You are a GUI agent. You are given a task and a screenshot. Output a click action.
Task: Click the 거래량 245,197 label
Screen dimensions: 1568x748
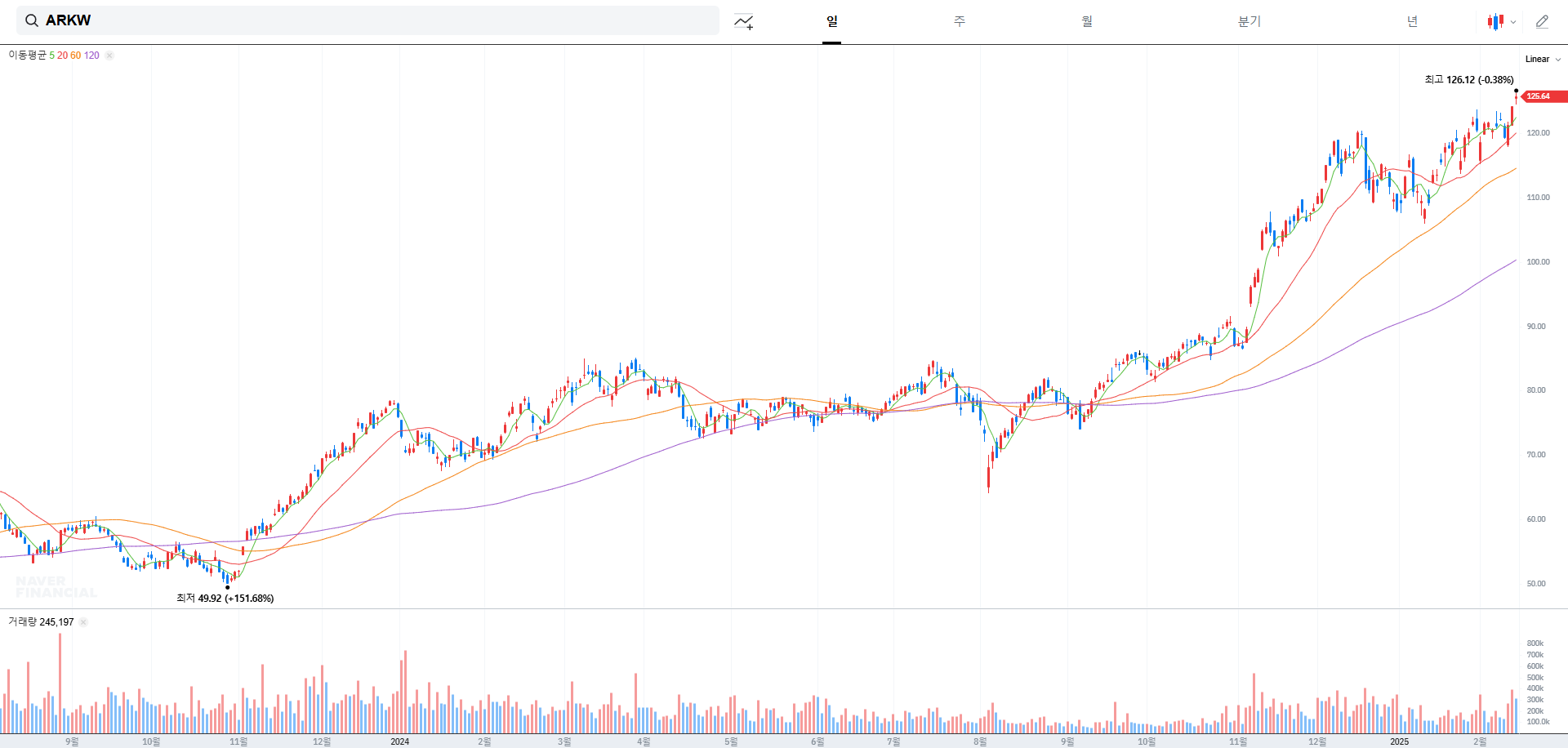41,622
